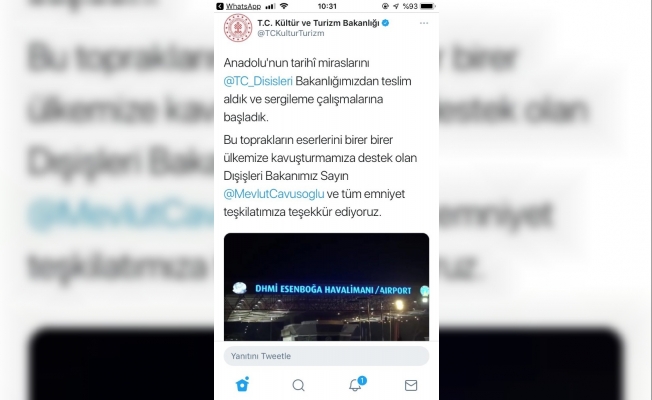Focus the 'Yanıtını Tweetle' reply field
Viewport: 652px width, 400px height.
[x=326, y=356]
